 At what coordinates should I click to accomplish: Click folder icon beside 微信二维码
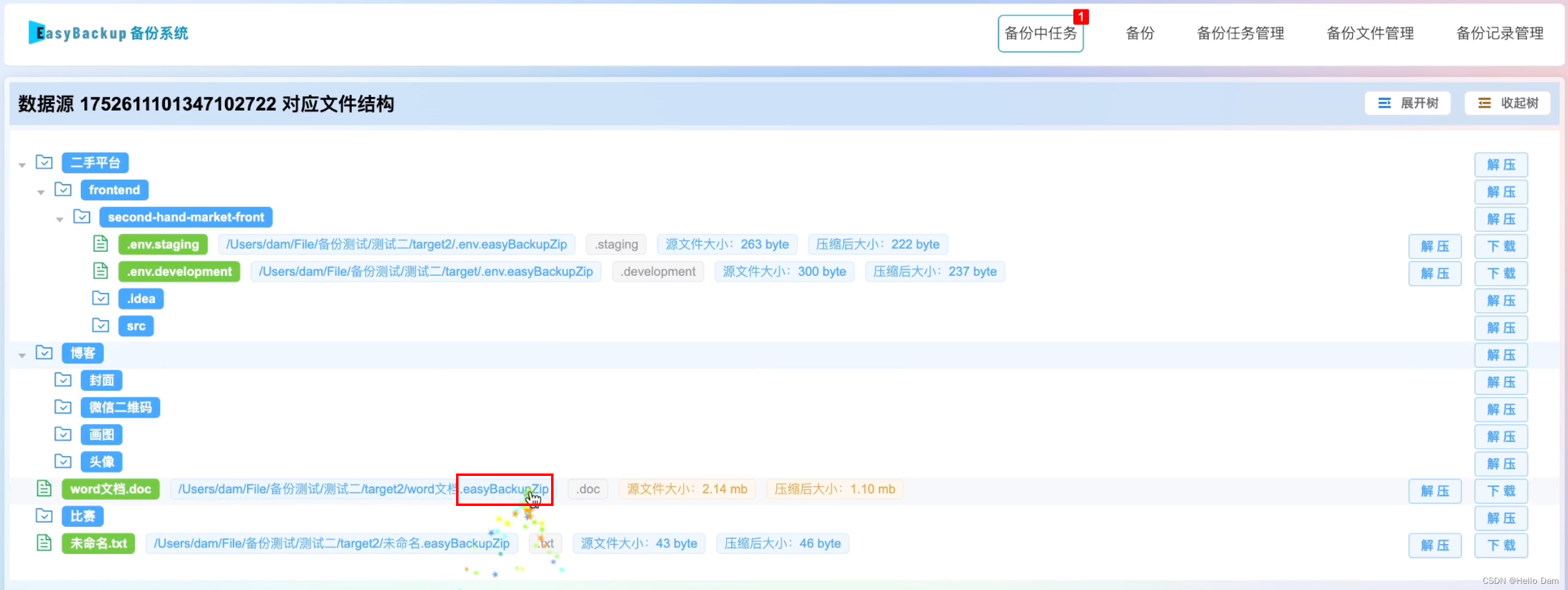(x=63, y=407)
